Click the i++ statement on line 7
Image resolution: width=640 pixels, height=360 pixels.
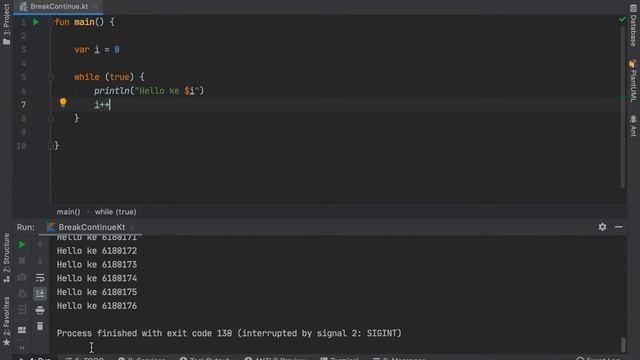click(x=102, y=104)
